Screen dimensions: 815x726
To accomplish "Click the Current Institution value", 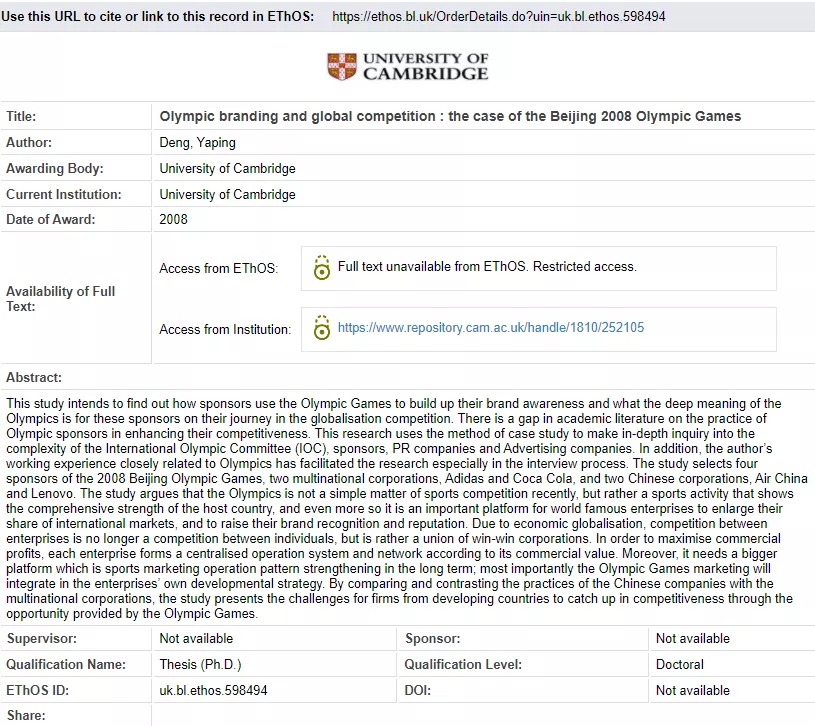I will click(x=227, y=195).
